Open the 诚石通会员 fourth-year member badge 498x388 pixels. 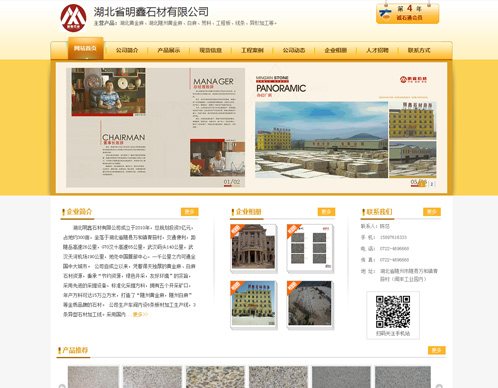tap(407, 14)
